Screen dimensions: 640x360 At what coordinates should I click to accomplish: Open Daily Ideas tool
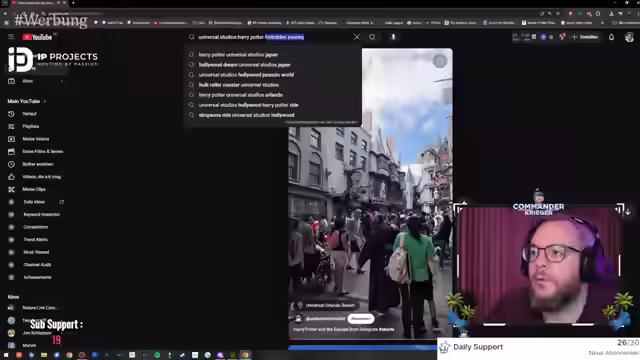click(35, 202)
